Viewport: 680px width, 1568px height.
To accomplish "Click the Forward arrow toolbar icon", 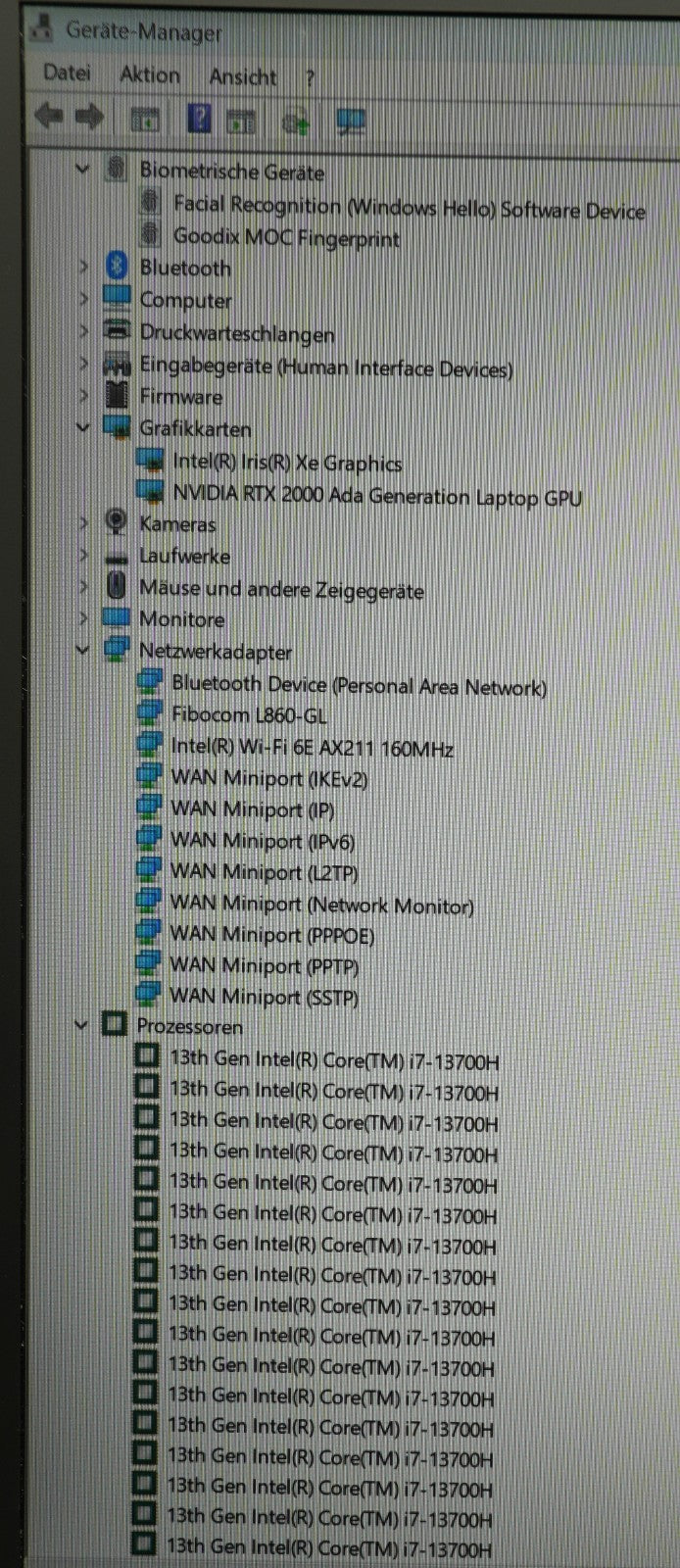I will (x=89, y=118).
